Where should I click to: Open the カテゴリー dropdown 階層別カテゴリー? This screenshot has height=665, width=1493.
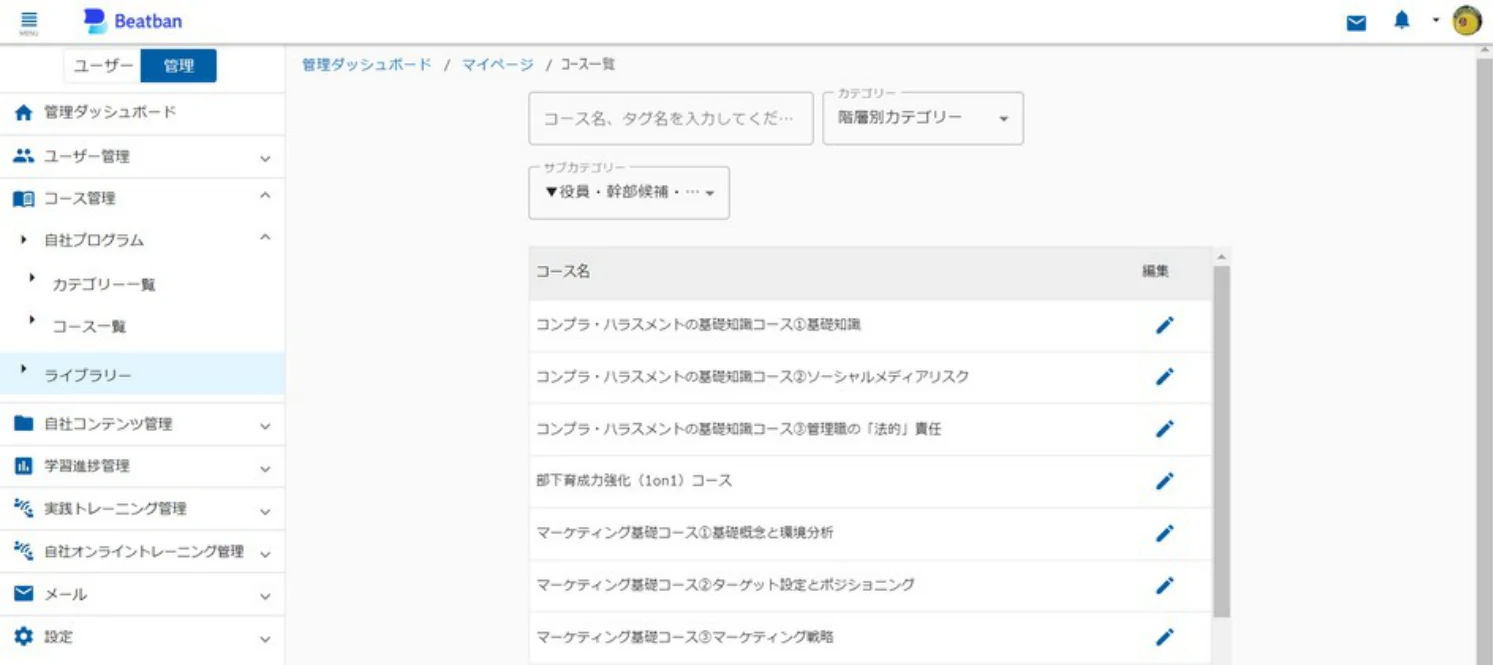[923, 118]
